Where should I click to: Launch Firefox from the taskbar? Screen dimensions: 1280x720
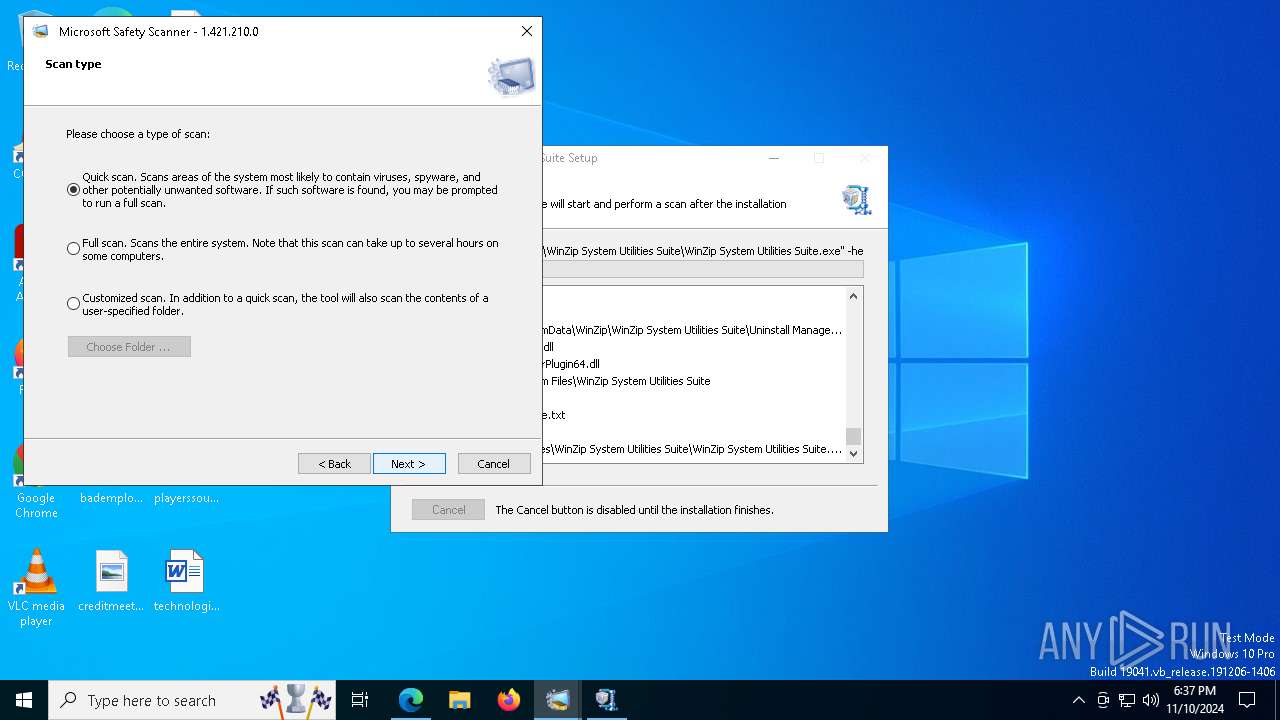(x=509, y=700)
